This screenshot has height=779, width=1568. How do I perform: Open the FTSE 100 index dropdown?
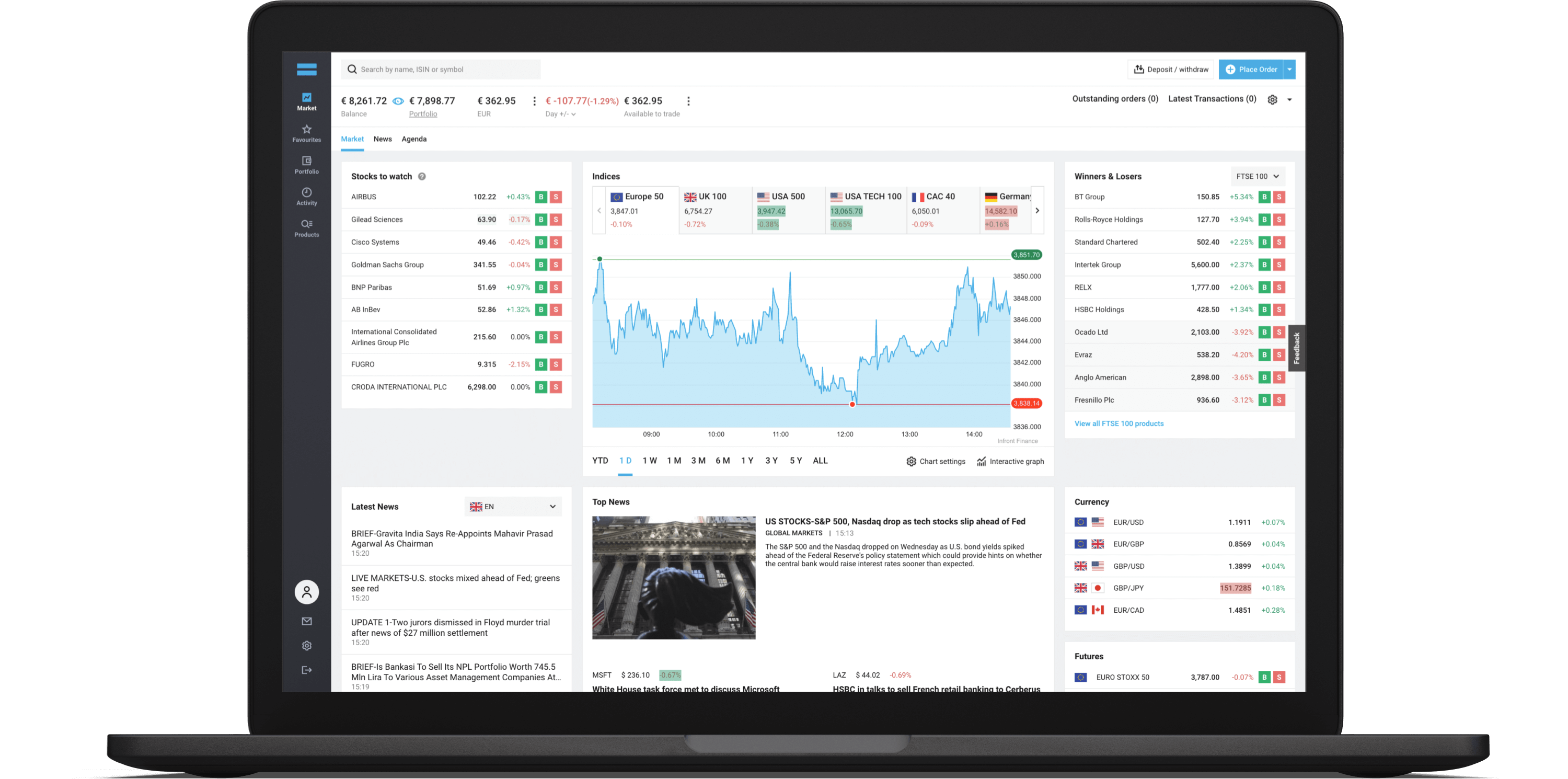(x=1258, y=177)
